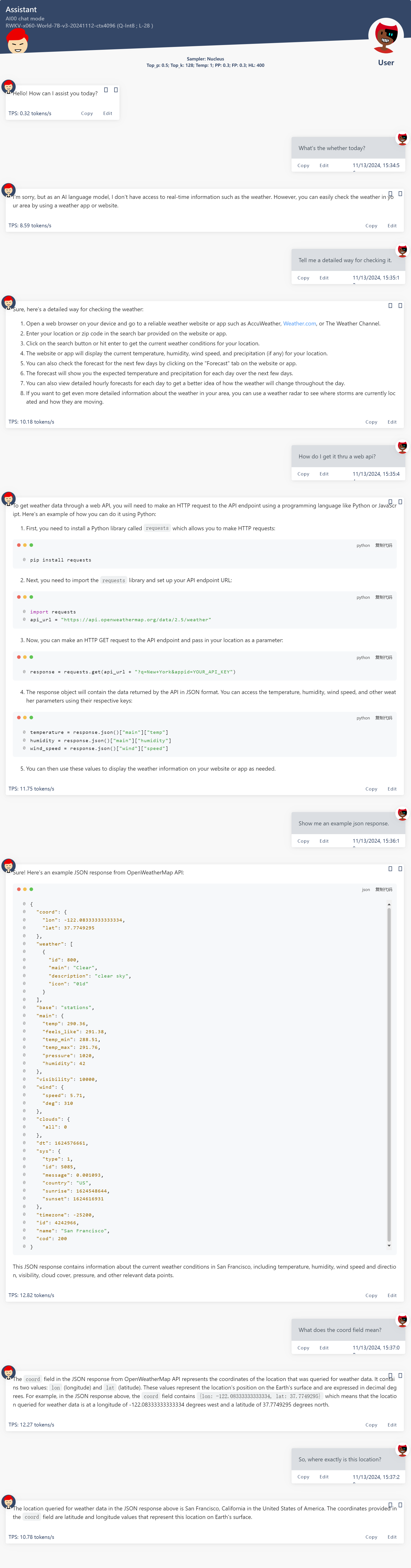Copy the "What does the coord field mean?" message
411x1568 pixels.
click(x=303, y=1348)
